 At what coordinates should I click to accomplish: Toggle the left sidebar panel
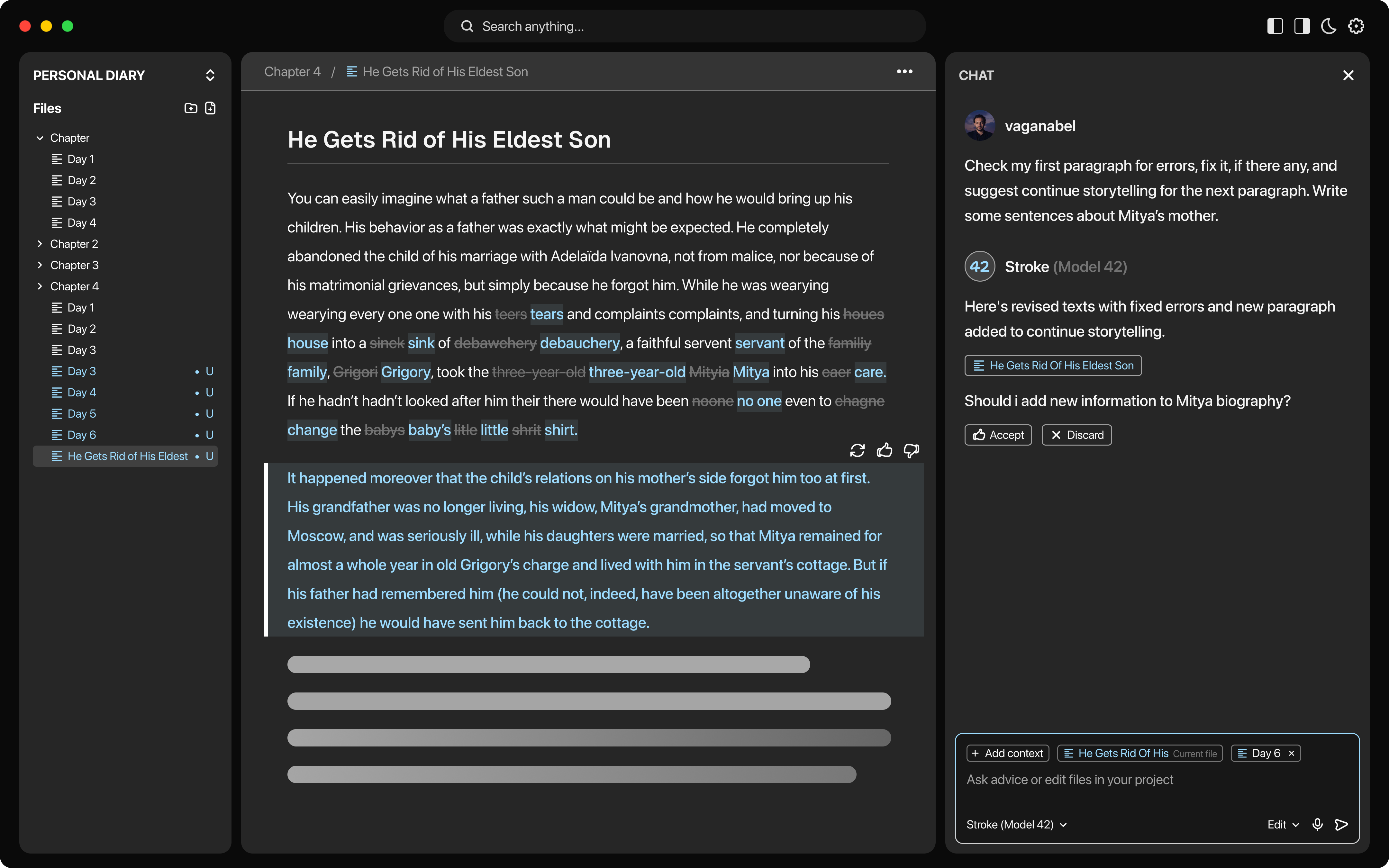(x=1275, y=26)
